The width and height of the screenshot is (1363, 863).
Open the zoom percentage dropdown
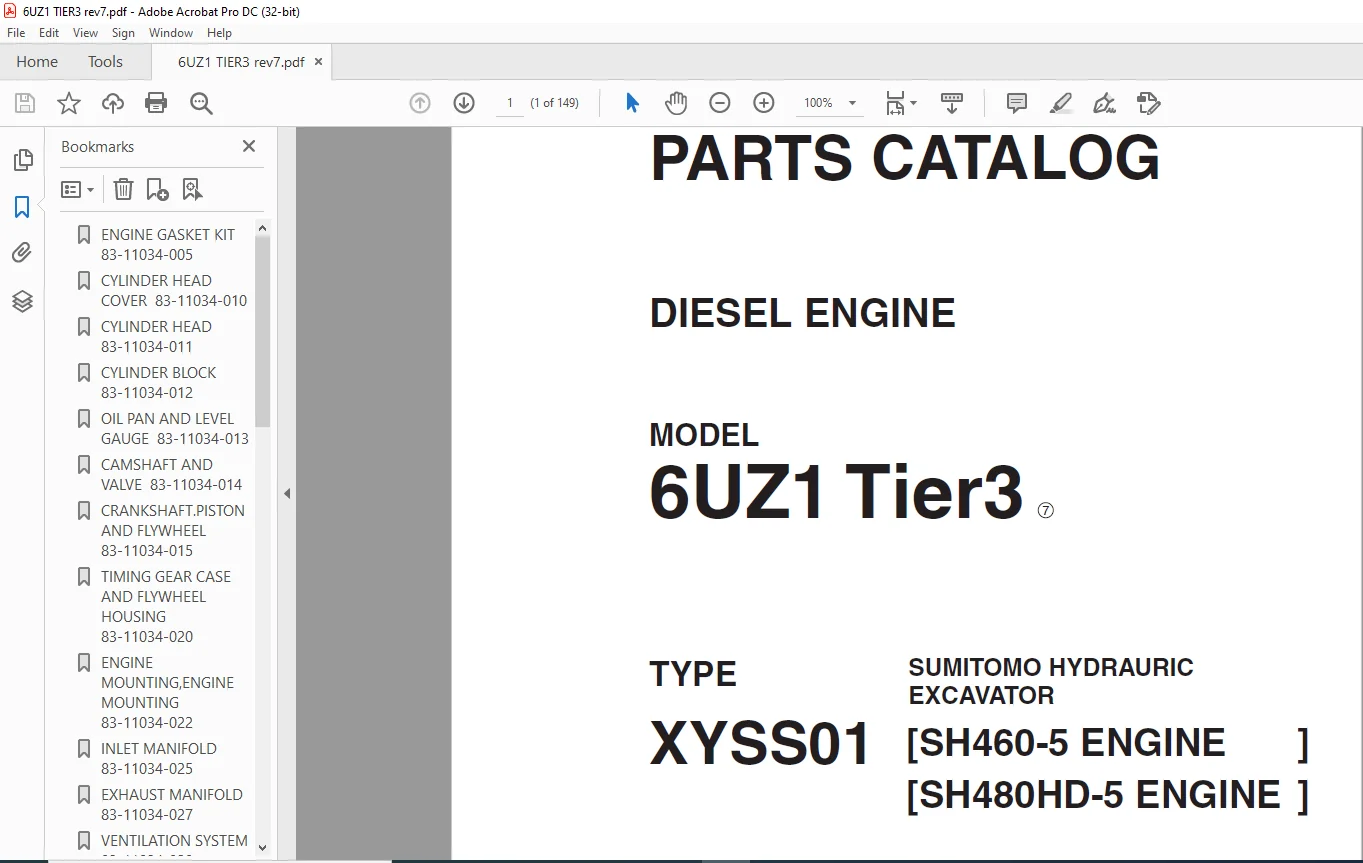[x=852, y=103]
